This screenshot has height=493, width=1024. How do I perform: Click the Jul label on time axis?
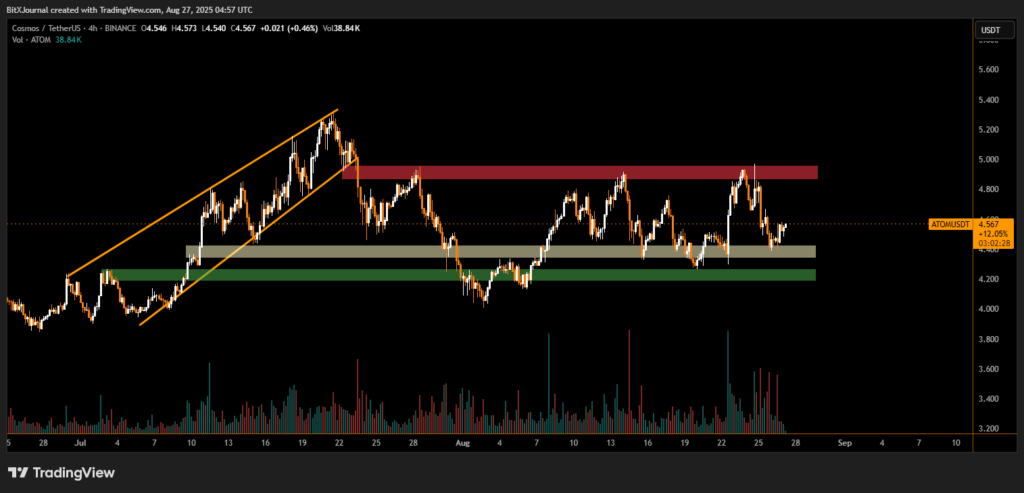click(x=81, y=441)
